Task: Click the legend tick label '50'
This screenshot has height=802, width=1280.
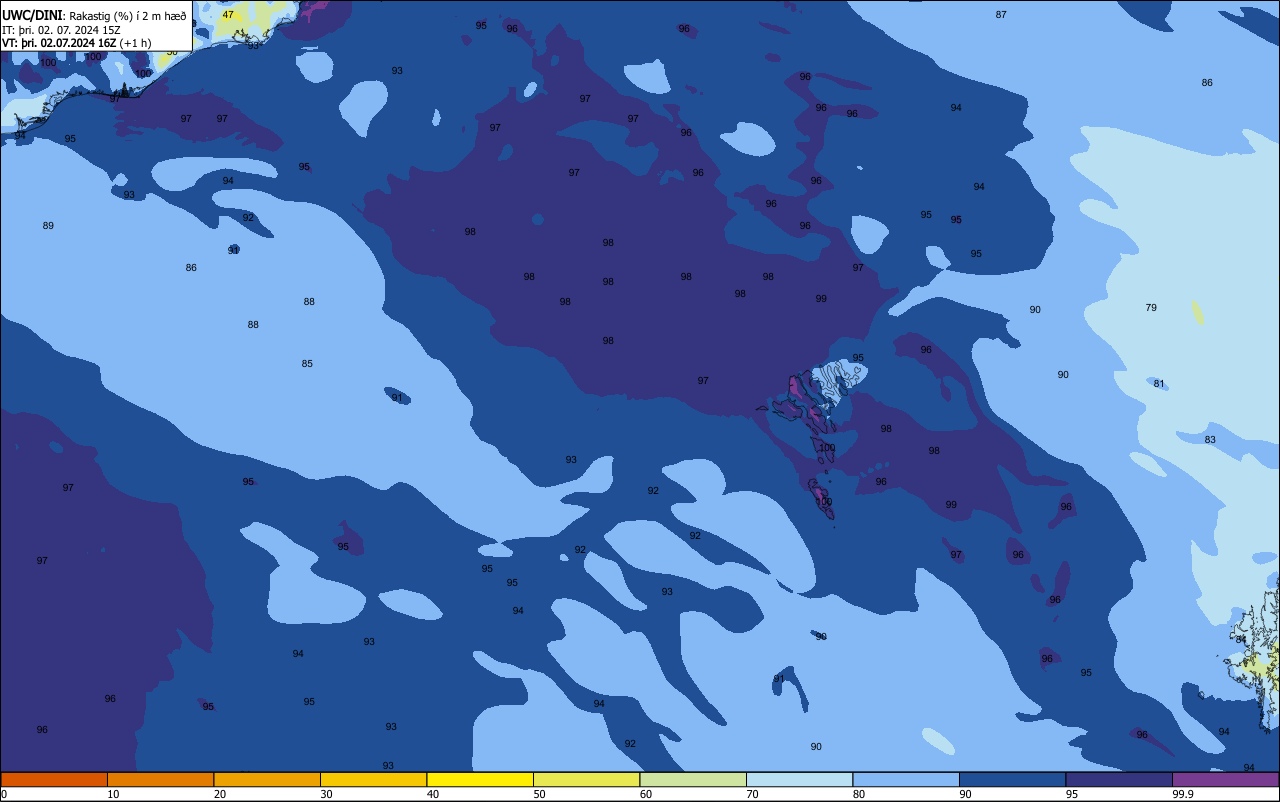Action: click(539, 794)
